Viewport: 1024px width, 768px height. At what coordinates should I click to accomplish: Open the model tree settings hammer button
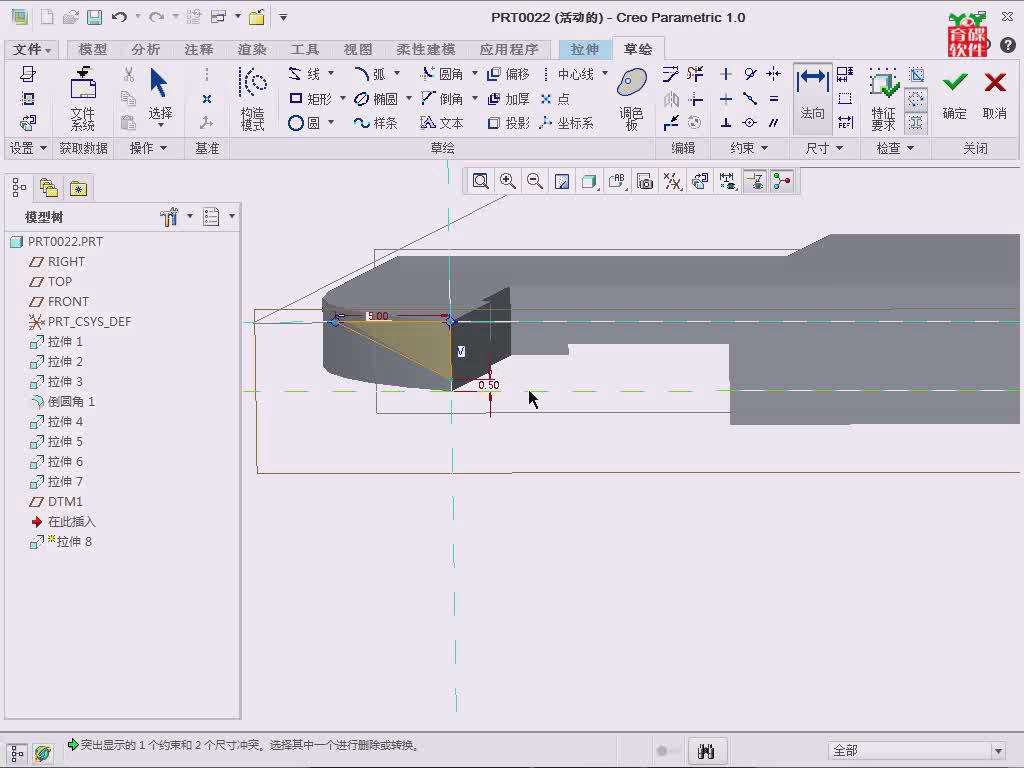coord(170,217)
